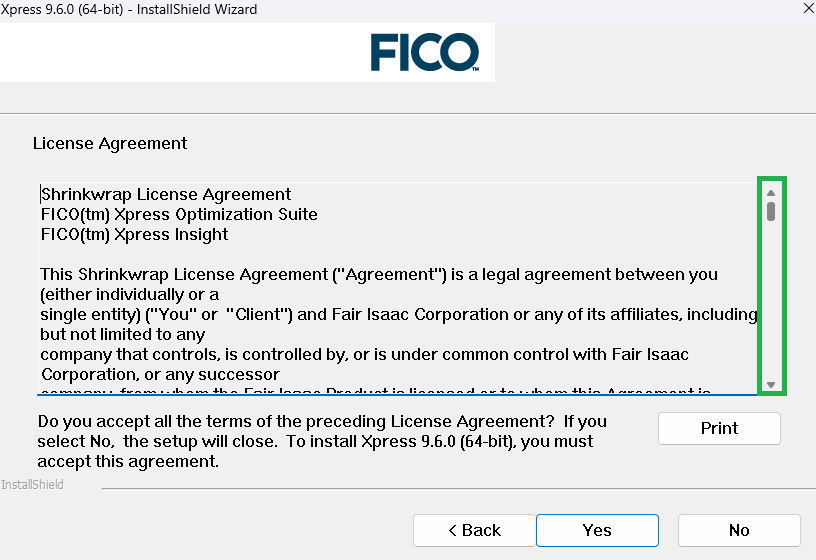Go back with the Back button
This screenshot has width=816, height=560.
(x=474, y=530)
